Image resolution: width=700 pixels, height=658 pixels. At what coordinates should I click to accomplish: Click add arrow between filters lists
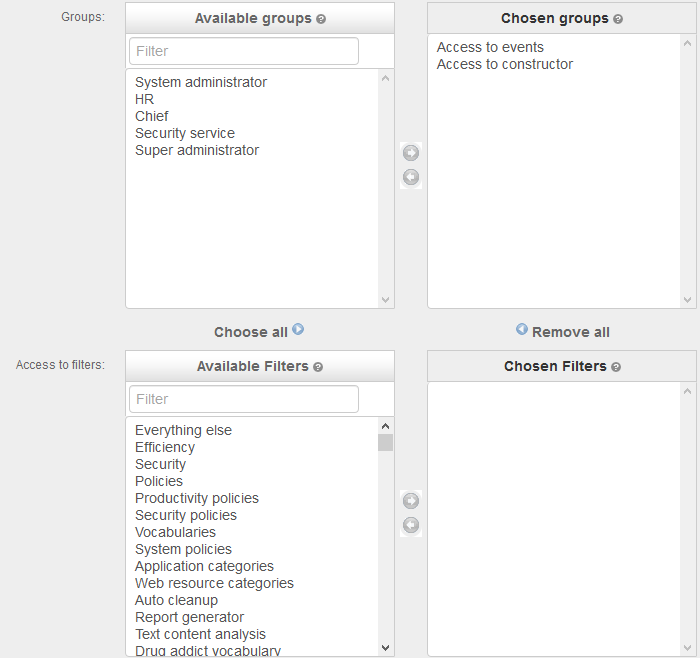coord(410,501)
